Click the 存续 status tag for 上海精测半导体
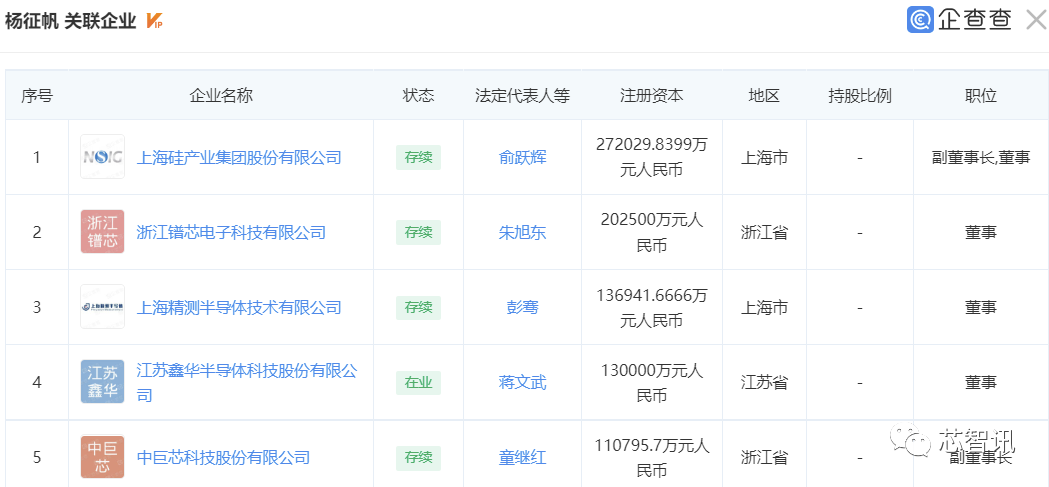Image resolution: width=1049 pixels, height=487 pixels. coord(418,307)
